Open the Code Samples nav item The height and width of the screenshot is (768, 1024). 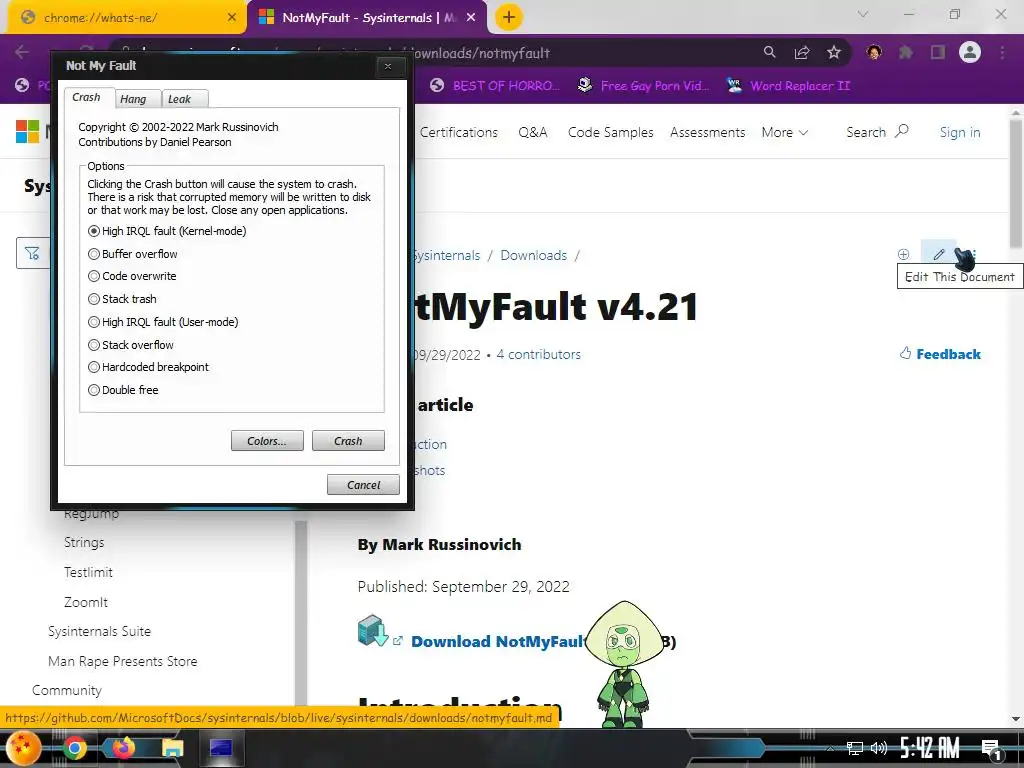coord(611,133)
